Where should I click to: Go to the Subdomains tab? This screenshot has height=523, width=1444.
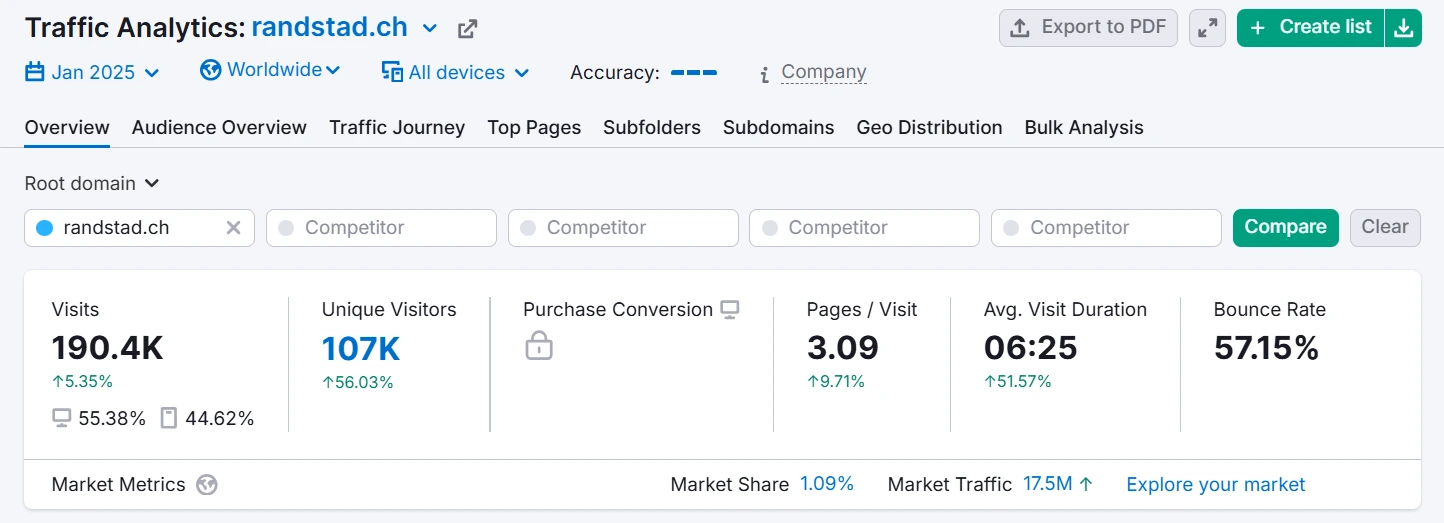tap(779, 127)
